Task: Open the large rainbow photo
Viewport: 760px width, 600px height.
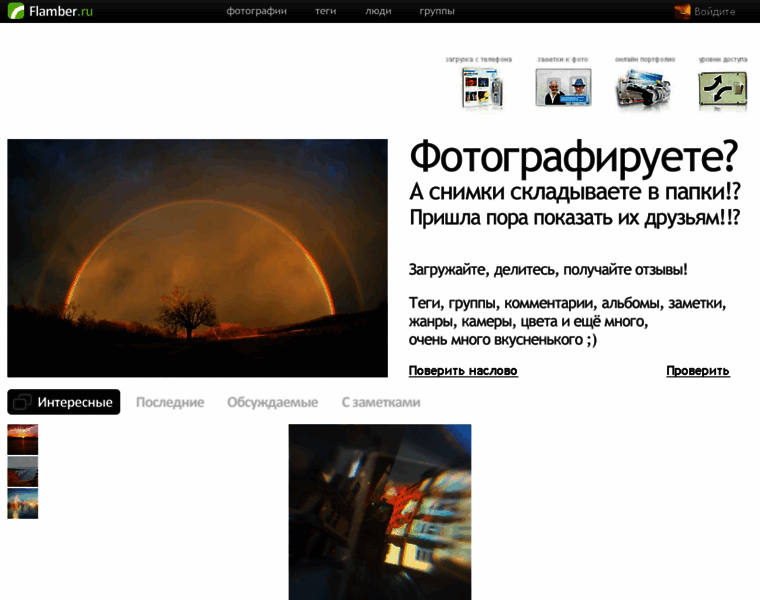Action: (197, 258)
